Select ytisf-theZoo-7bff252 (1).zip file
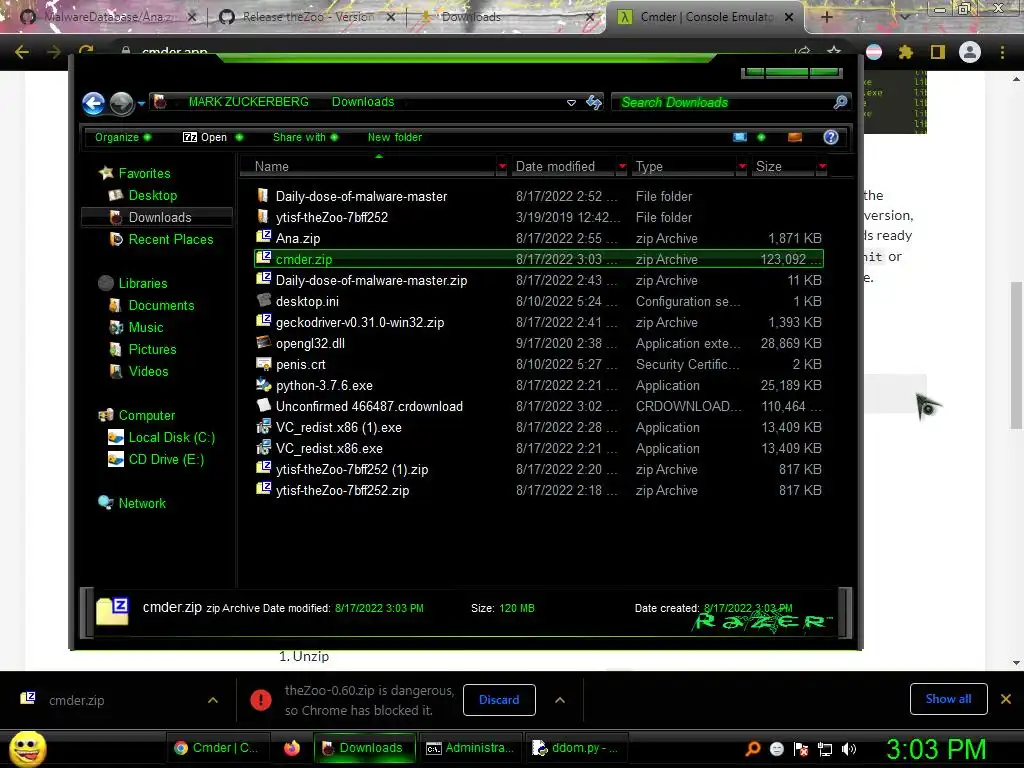 [x=539, y=469]
